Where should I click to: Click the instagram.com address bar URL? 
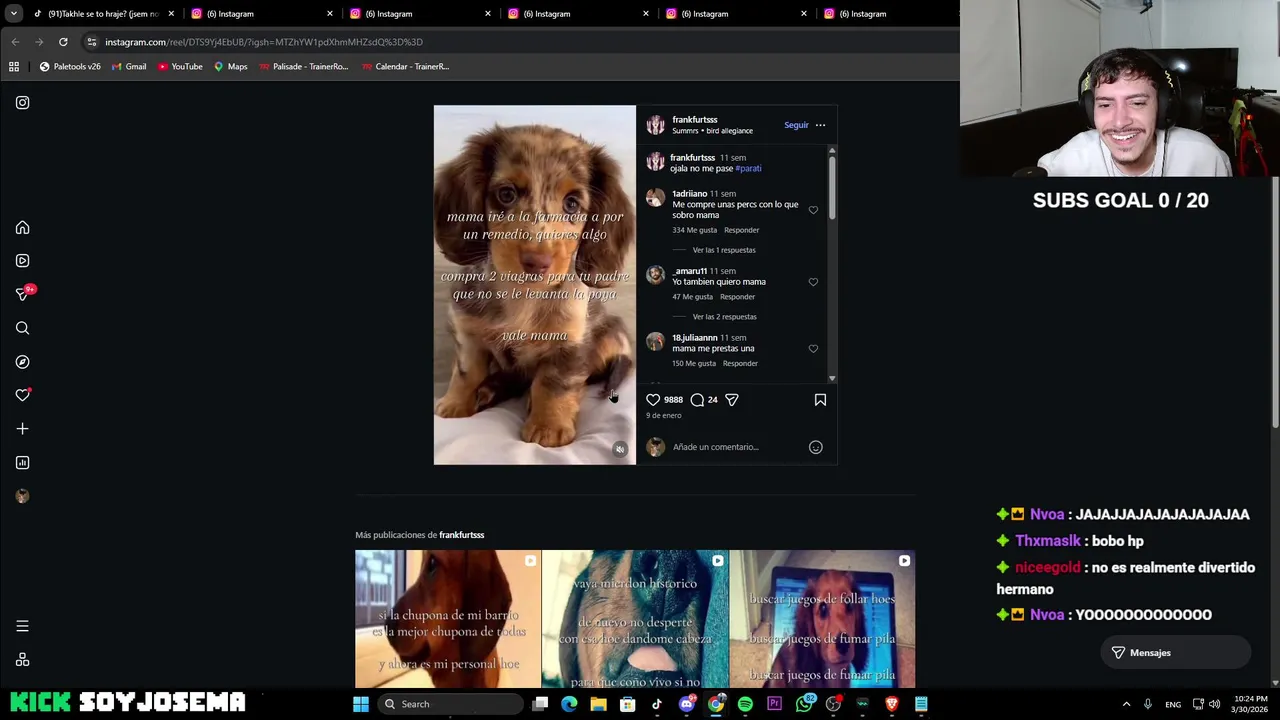(264, 42)
